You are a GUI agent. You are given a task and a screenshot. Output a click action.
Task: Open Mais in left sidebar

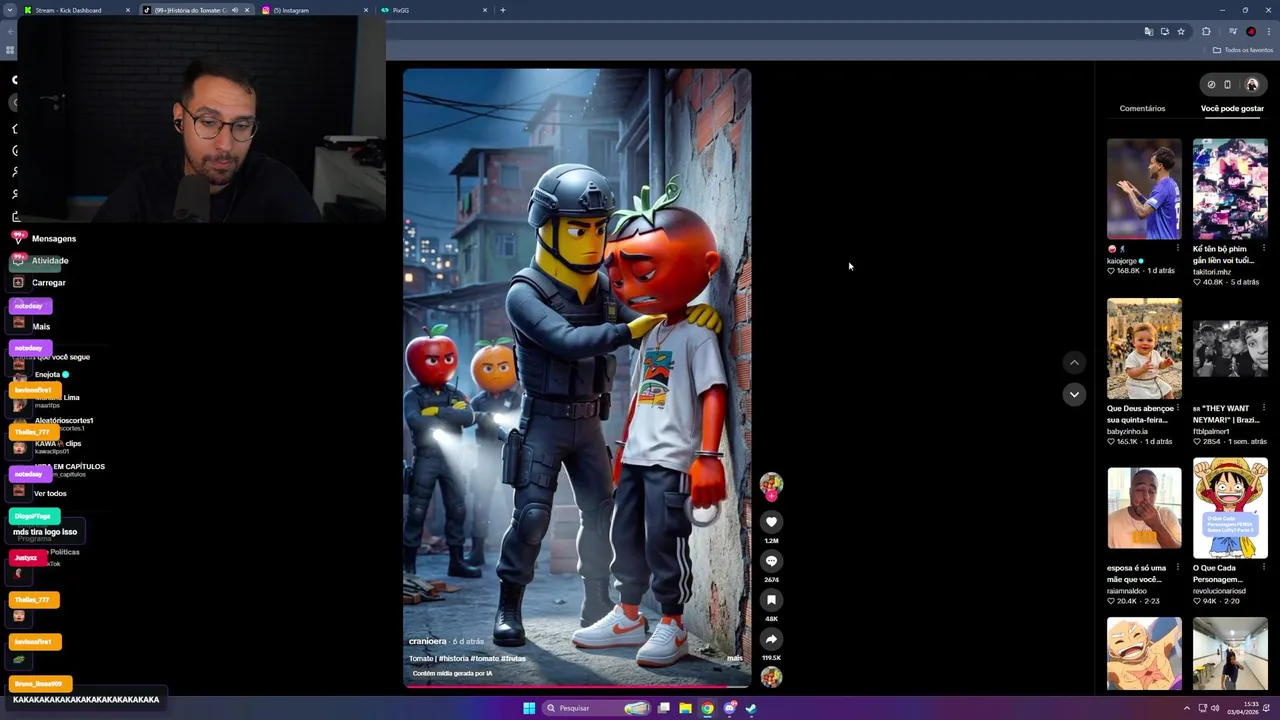40,327
